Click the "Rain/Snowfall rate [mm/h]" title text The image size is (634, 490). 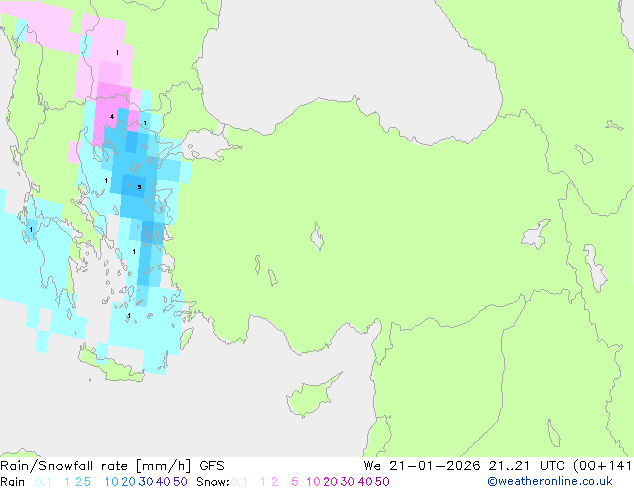pos(95,466)
